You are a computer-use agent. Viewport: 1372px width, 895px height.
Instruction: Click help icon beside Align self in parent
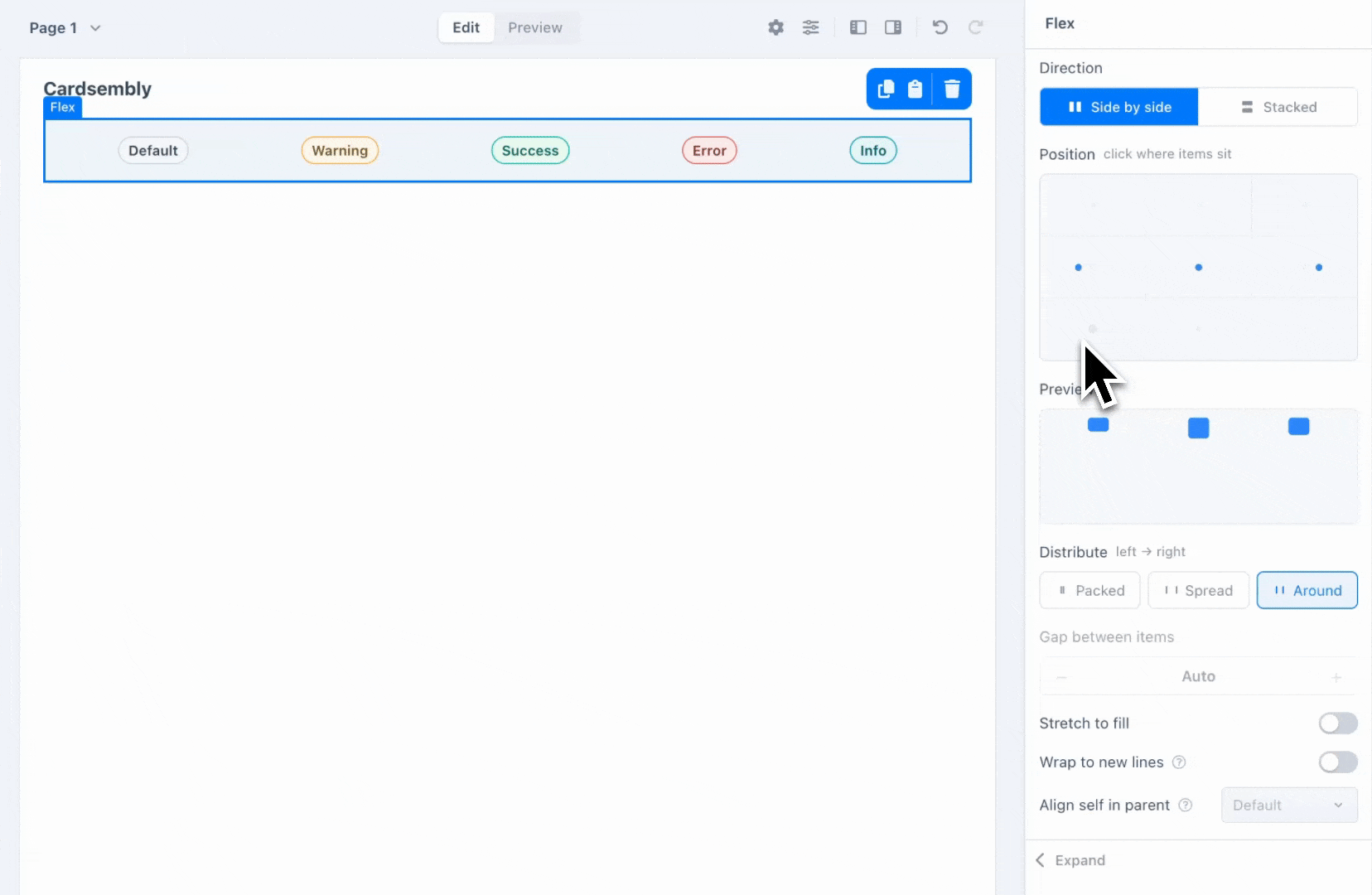pyautogui.click(x=1186, y=805)
